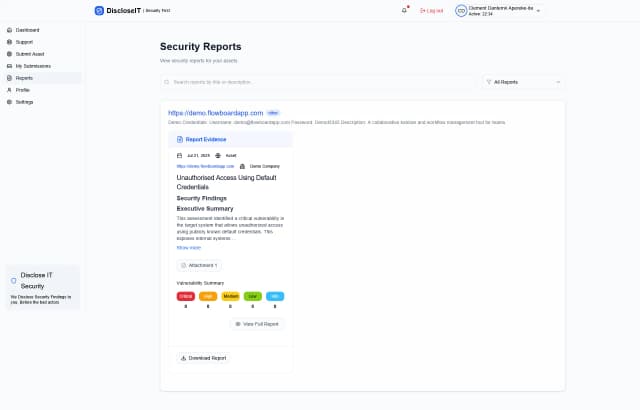Click the red Critical severity badge

click(x=186, y=296)
